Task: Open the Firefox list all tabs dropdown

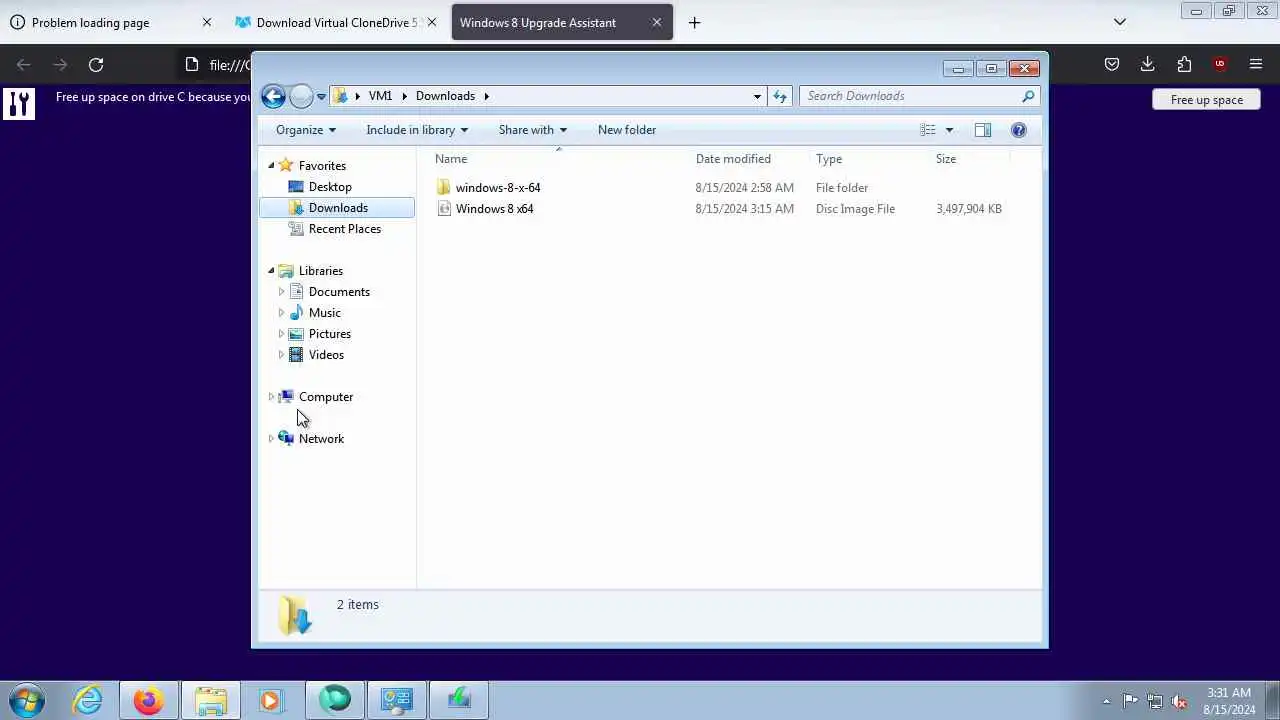Action: click(1120, 22)
